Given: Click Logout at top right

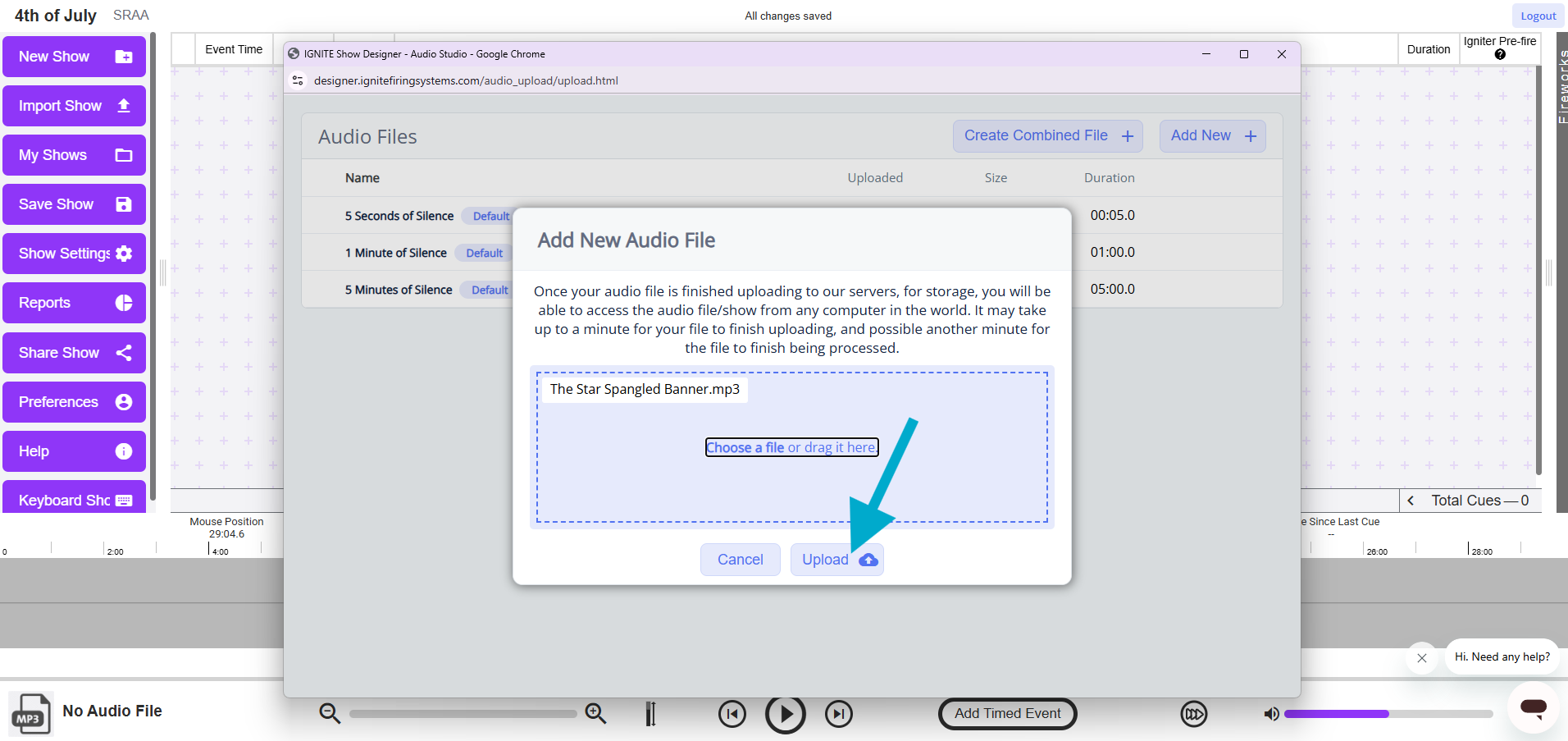Looking at the screenshot, I should coord(1538,15).
